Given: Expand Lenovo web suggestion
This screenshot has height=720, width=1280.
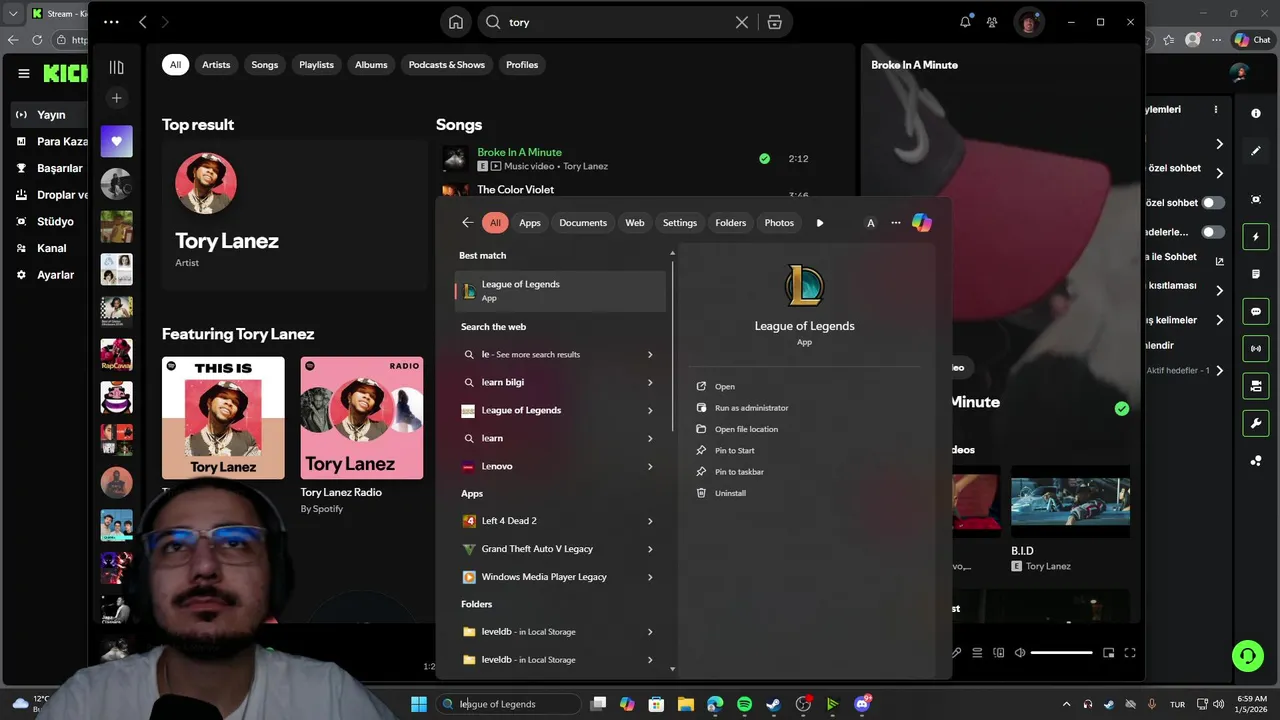Looking at the screenshot, I should [650, 467].
